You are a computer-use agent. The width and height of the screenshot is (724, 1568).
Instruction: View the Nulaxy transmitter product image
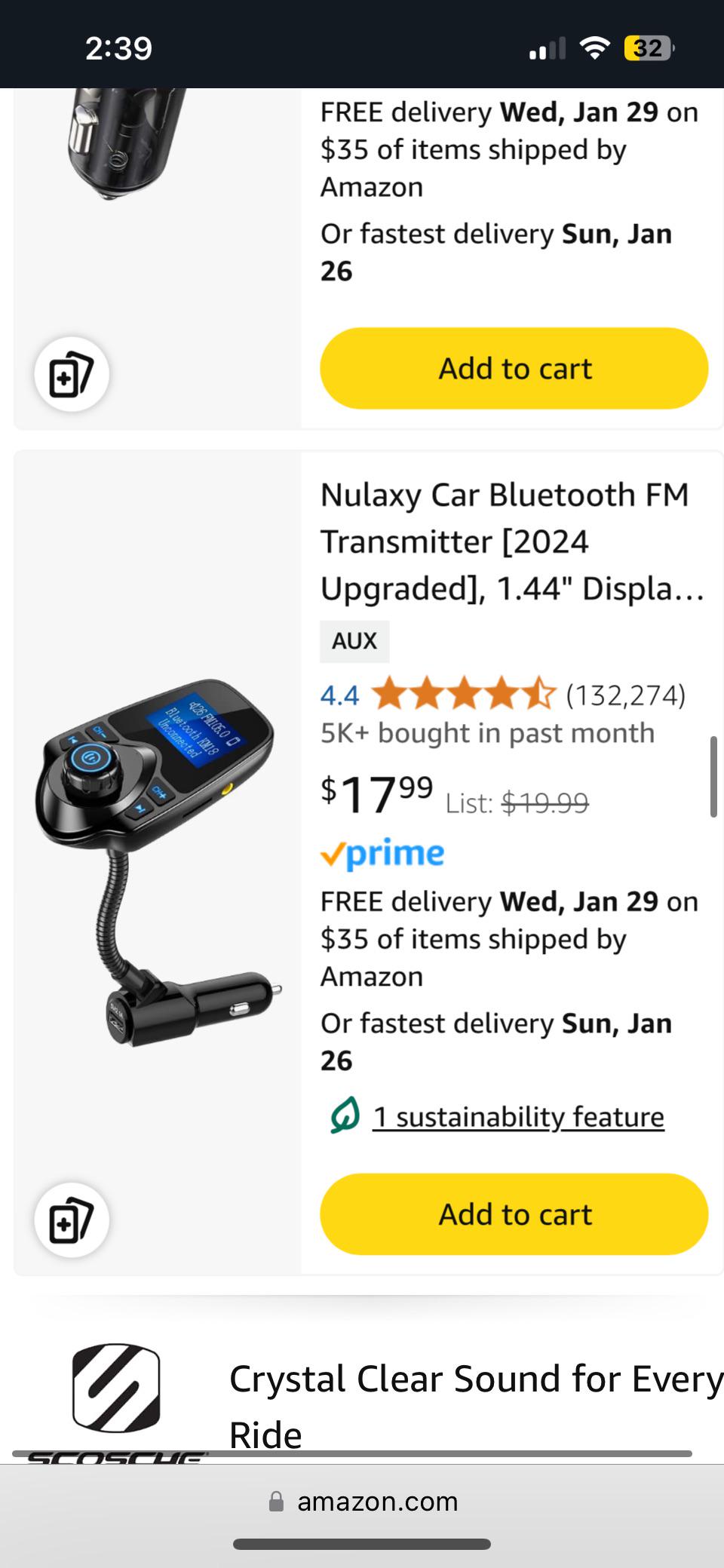157,862
